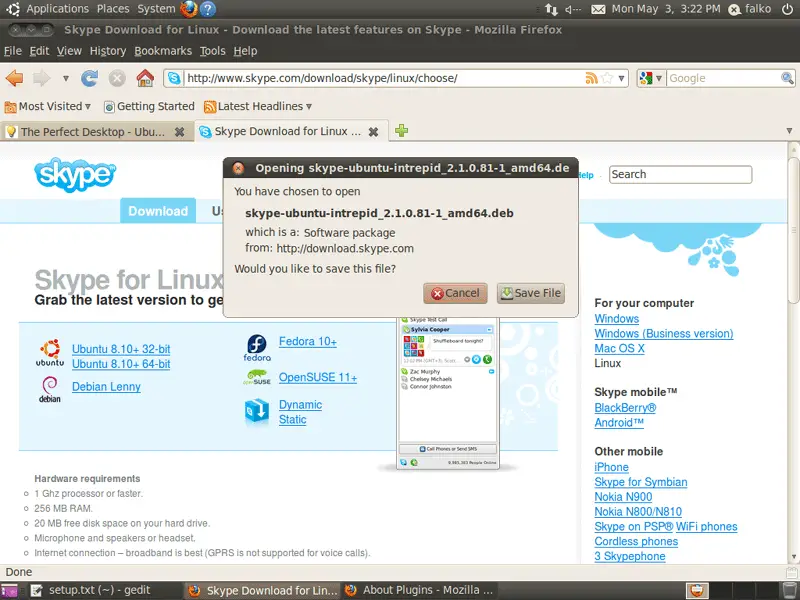The image size is (800, 600).
Task: Switch to About Plugins taskbar window
Action: coord(419,590)
